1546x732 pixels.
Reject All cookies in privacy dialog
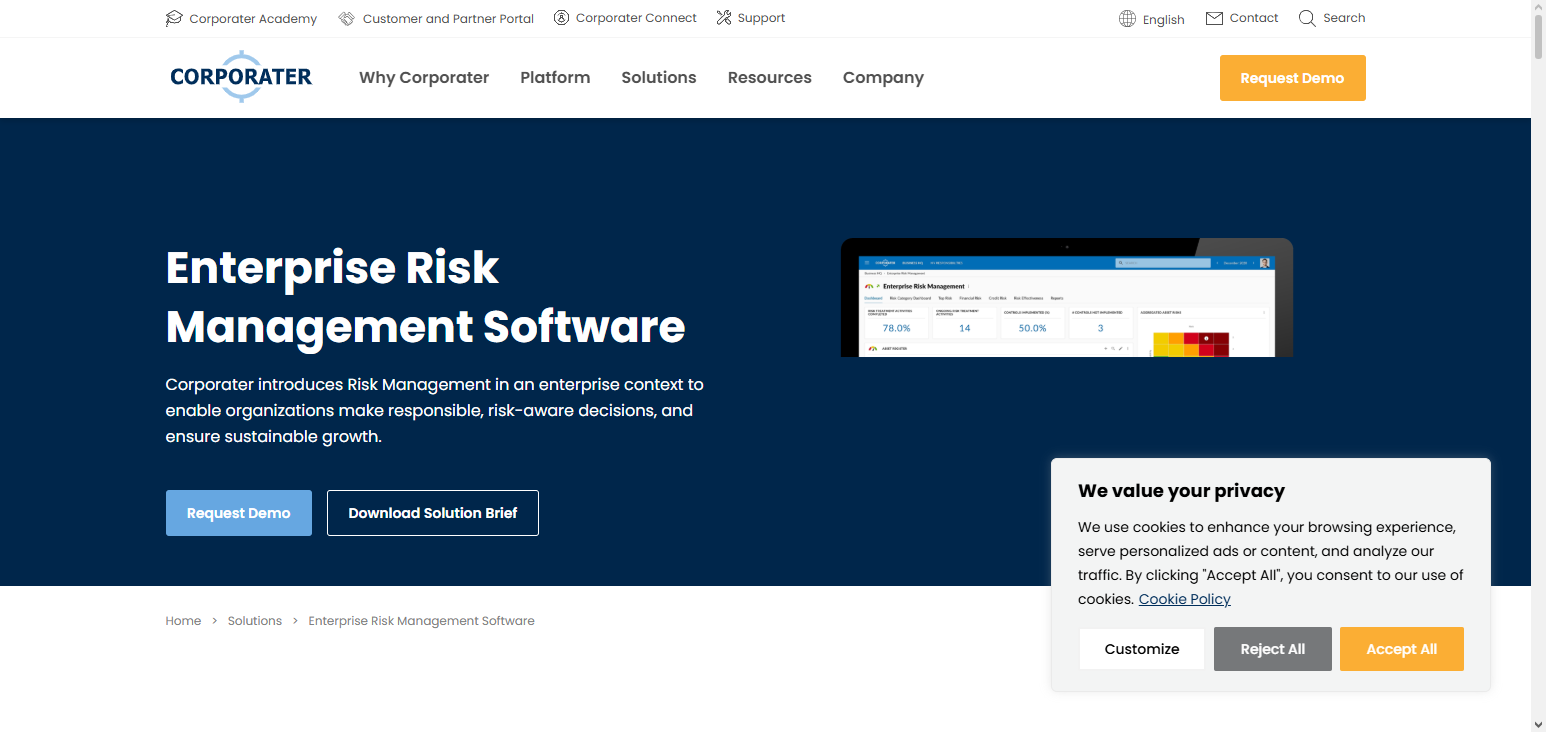tap(1272, 649)
